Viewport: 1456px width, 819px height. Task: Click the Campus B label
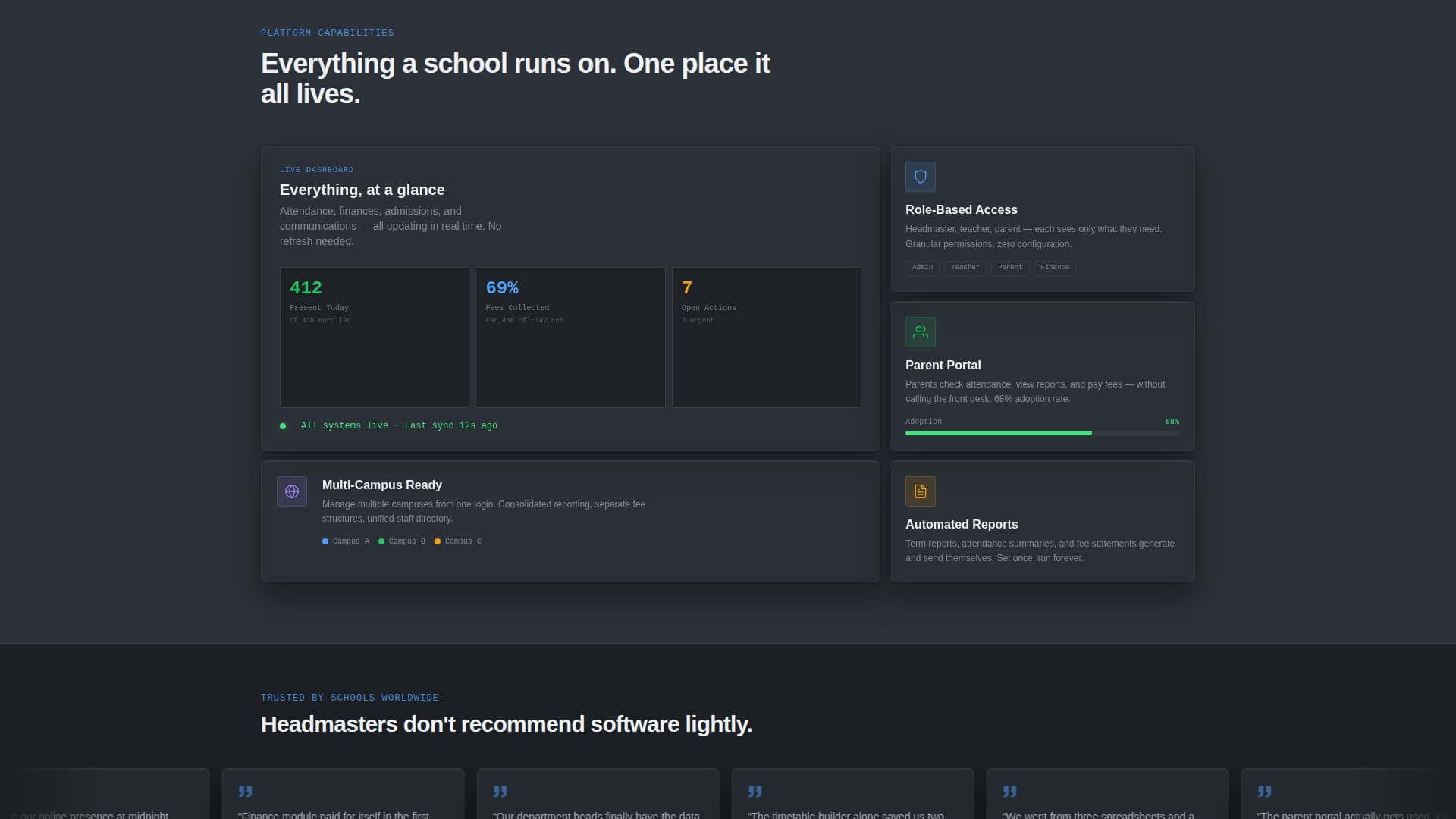pyautogui.click(x=407, y=541)
